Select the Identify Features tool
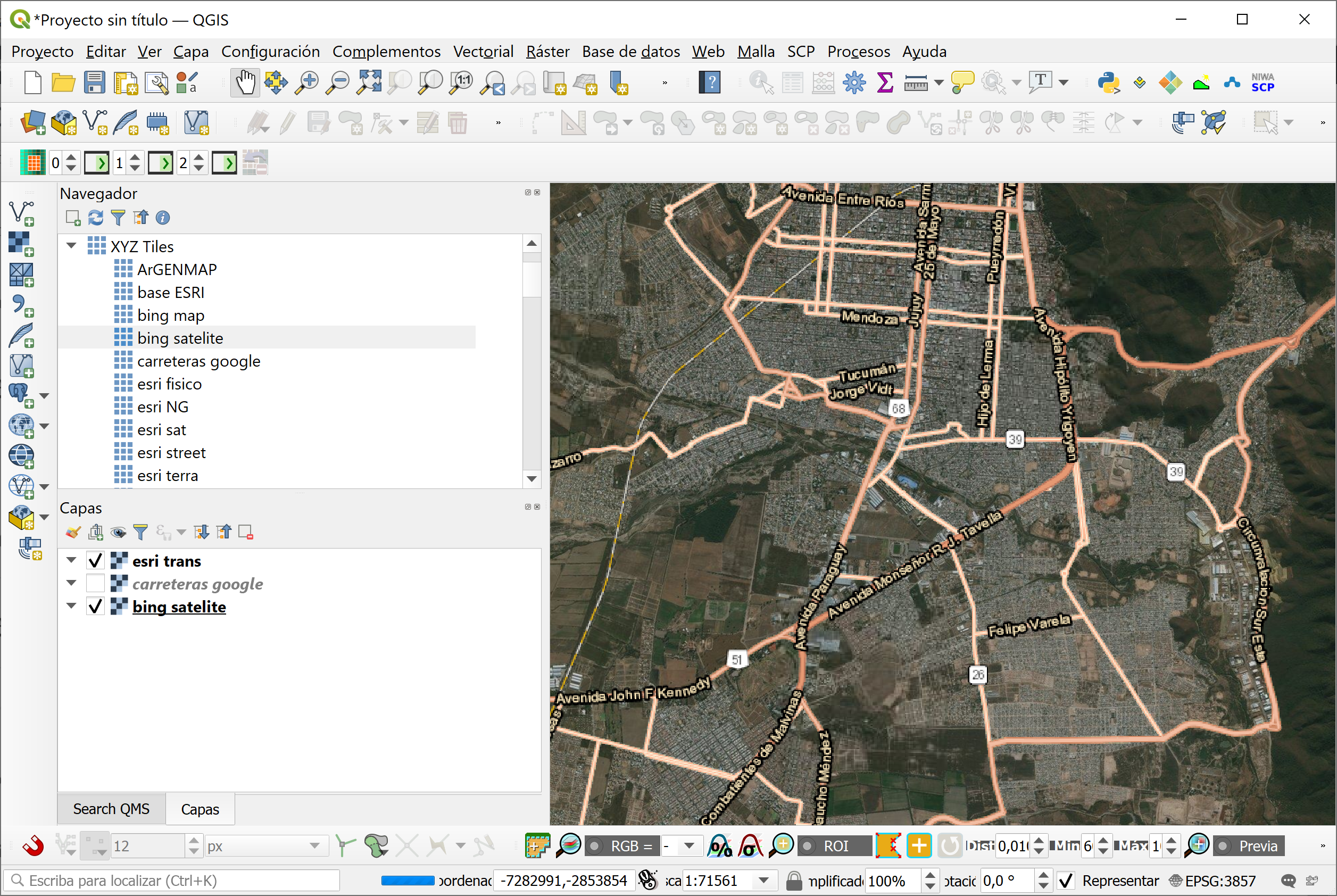 click(762, 83)
